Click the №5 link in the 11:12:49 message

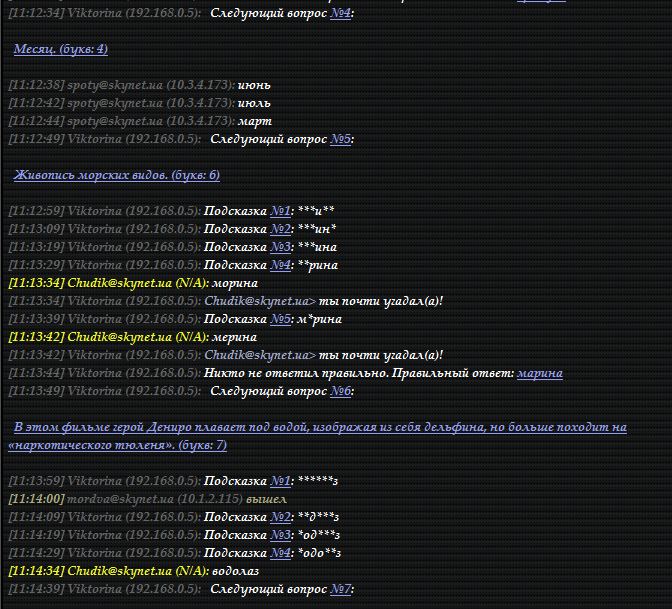point(340,139)
